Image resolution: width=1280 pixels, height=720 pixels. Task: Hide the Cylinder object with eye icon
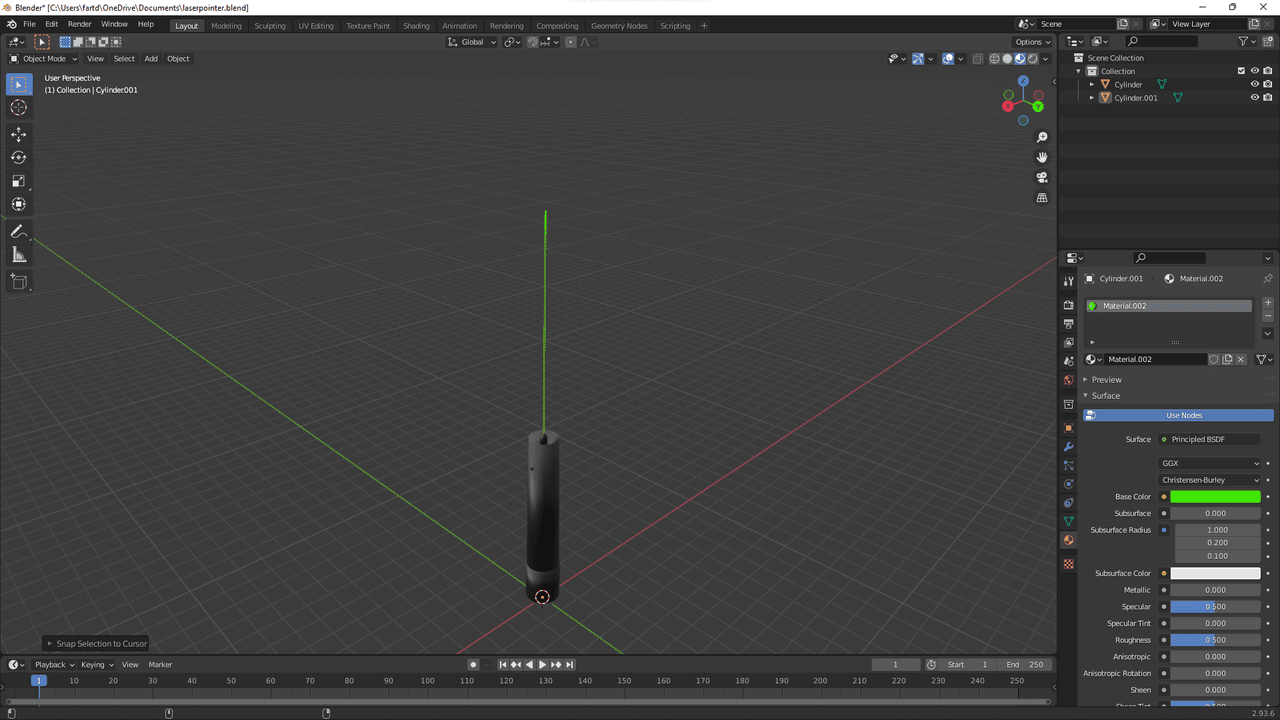pyautogui.click(x=1254, y=84)
